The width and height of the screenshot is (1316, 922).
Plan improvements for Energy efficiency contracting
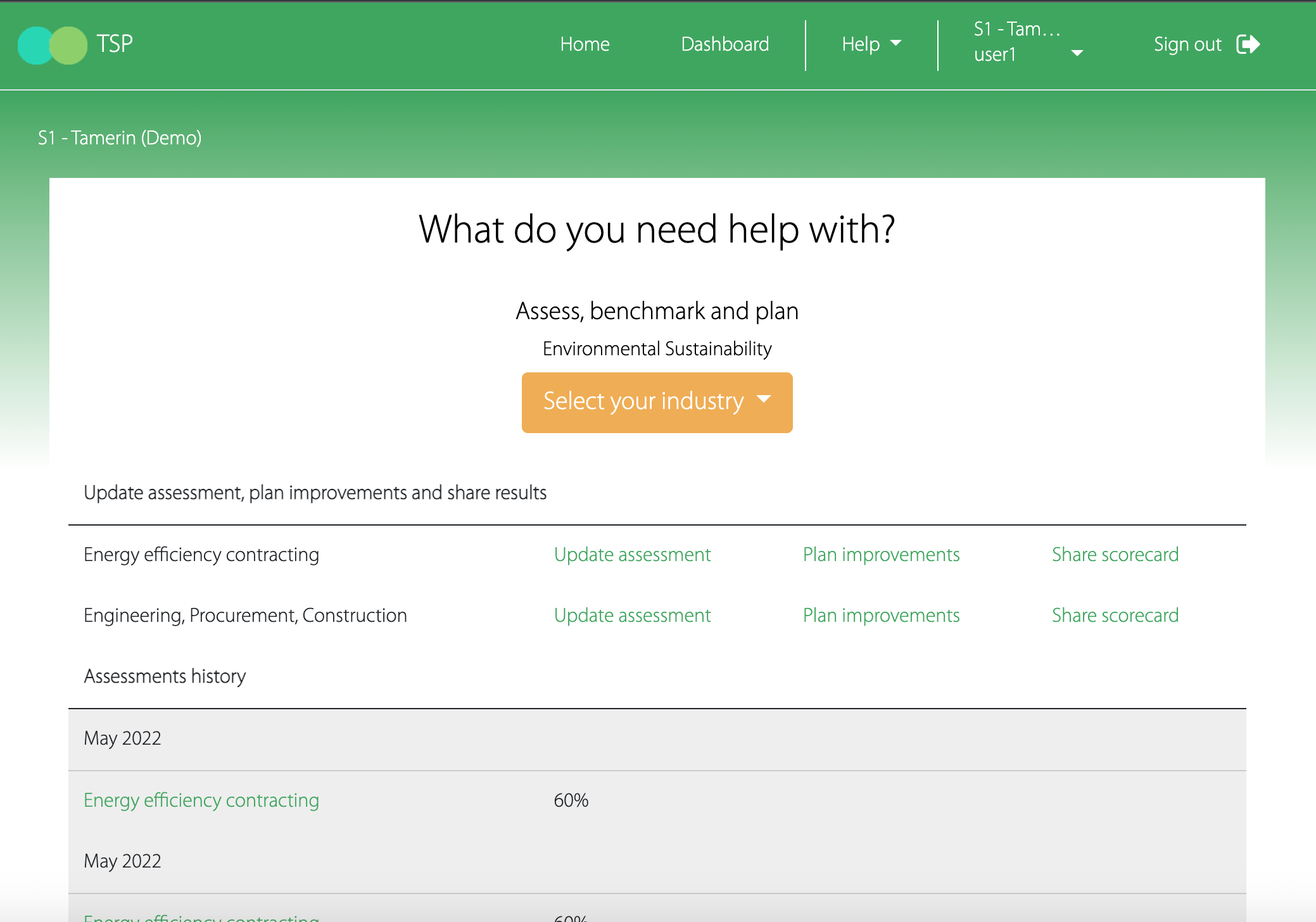point(881,555)
